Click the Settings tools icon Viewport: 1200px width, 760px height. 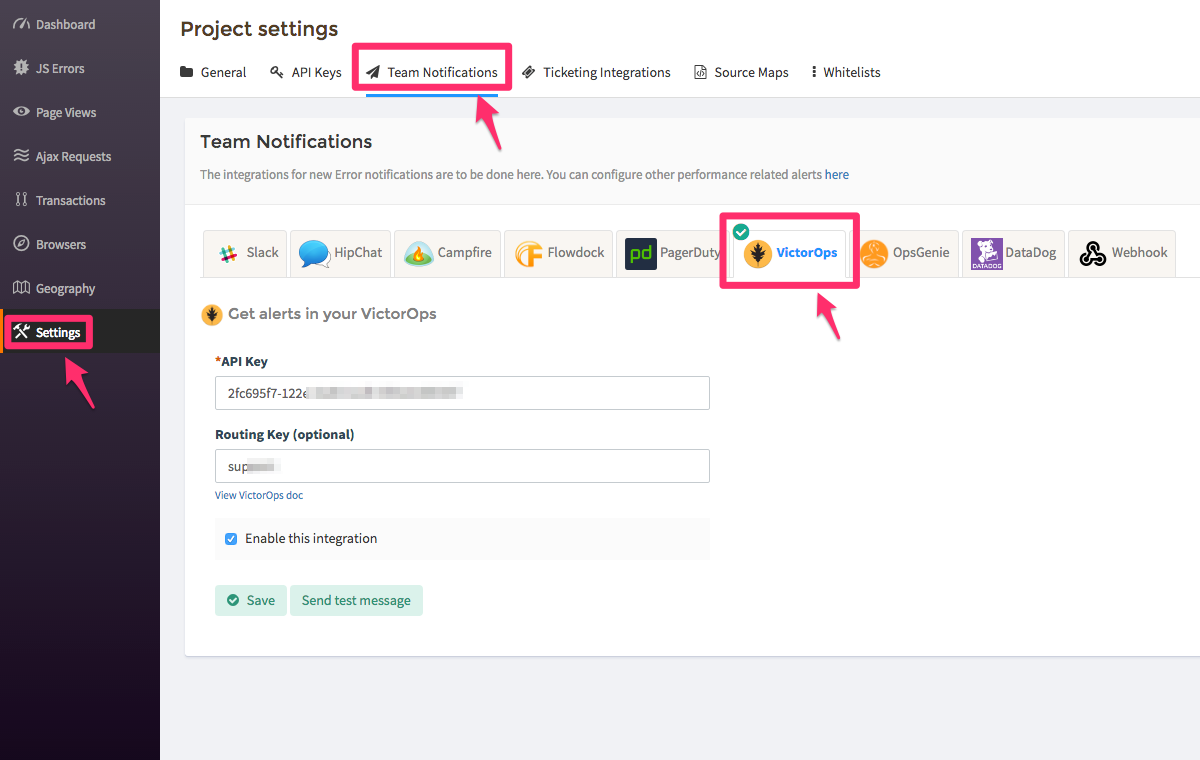21,332
